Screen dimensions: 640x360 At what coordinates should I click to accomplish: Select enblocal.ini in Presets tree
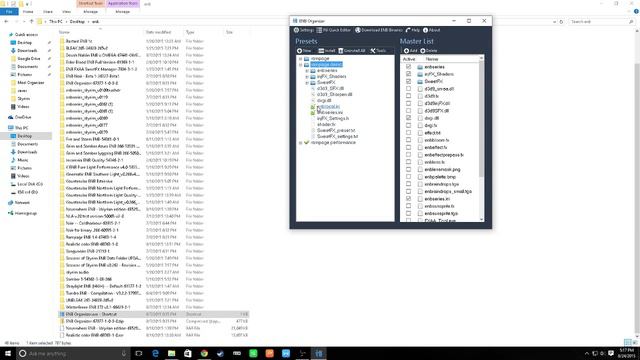pos(328,107)
